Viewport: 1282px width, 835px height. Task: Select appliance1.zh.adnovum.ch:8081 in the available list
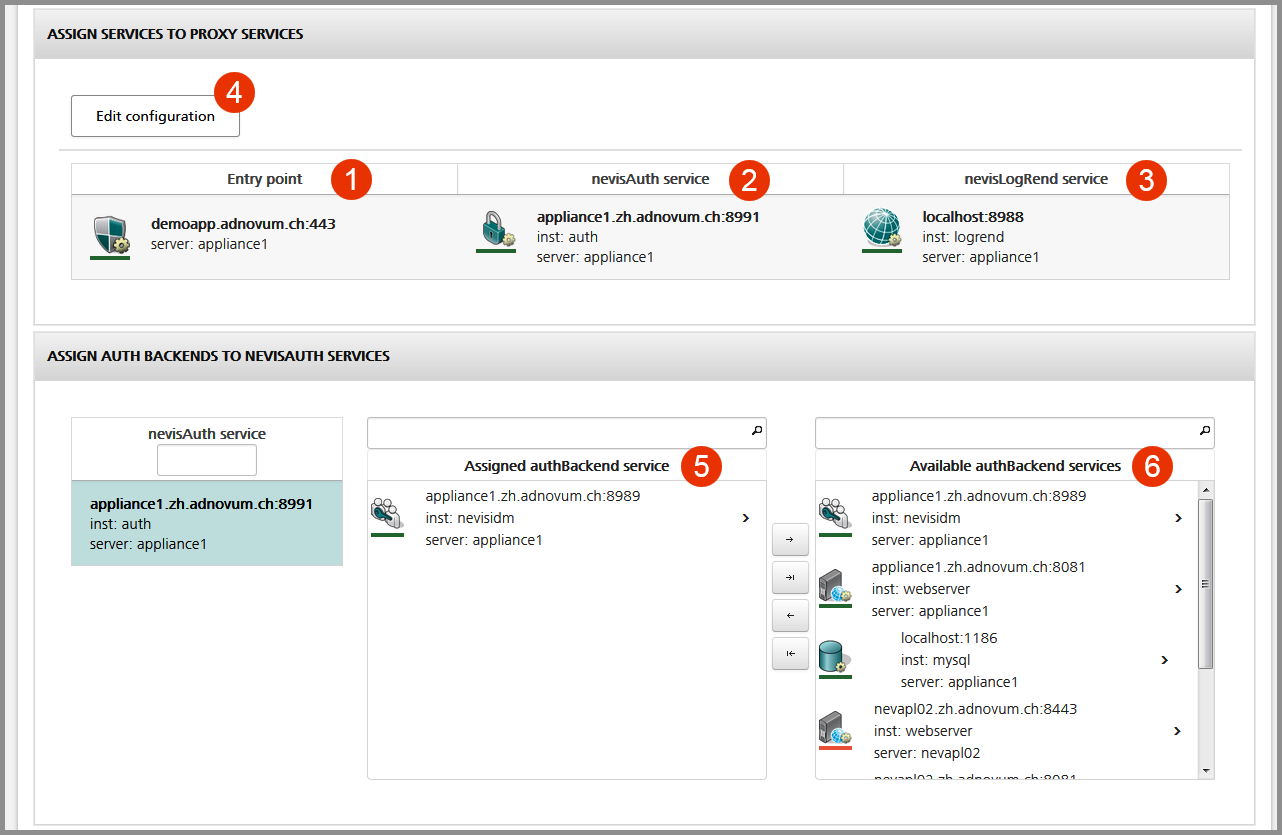tap(979, 567)
